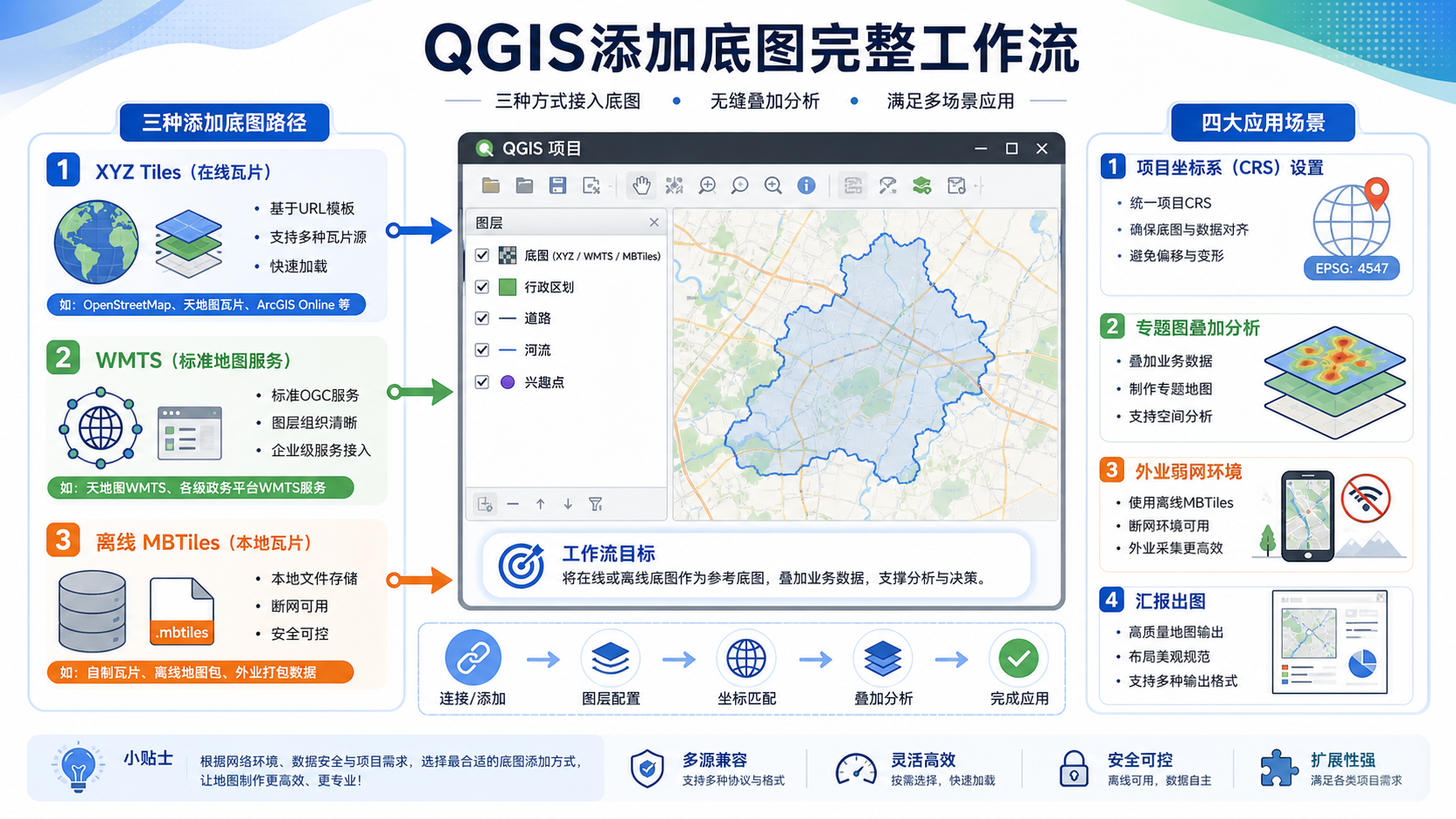Viewport: 1456px width, 819px height.
Task: Click the 汇报出图 heading
Action: coord(1170,601)
